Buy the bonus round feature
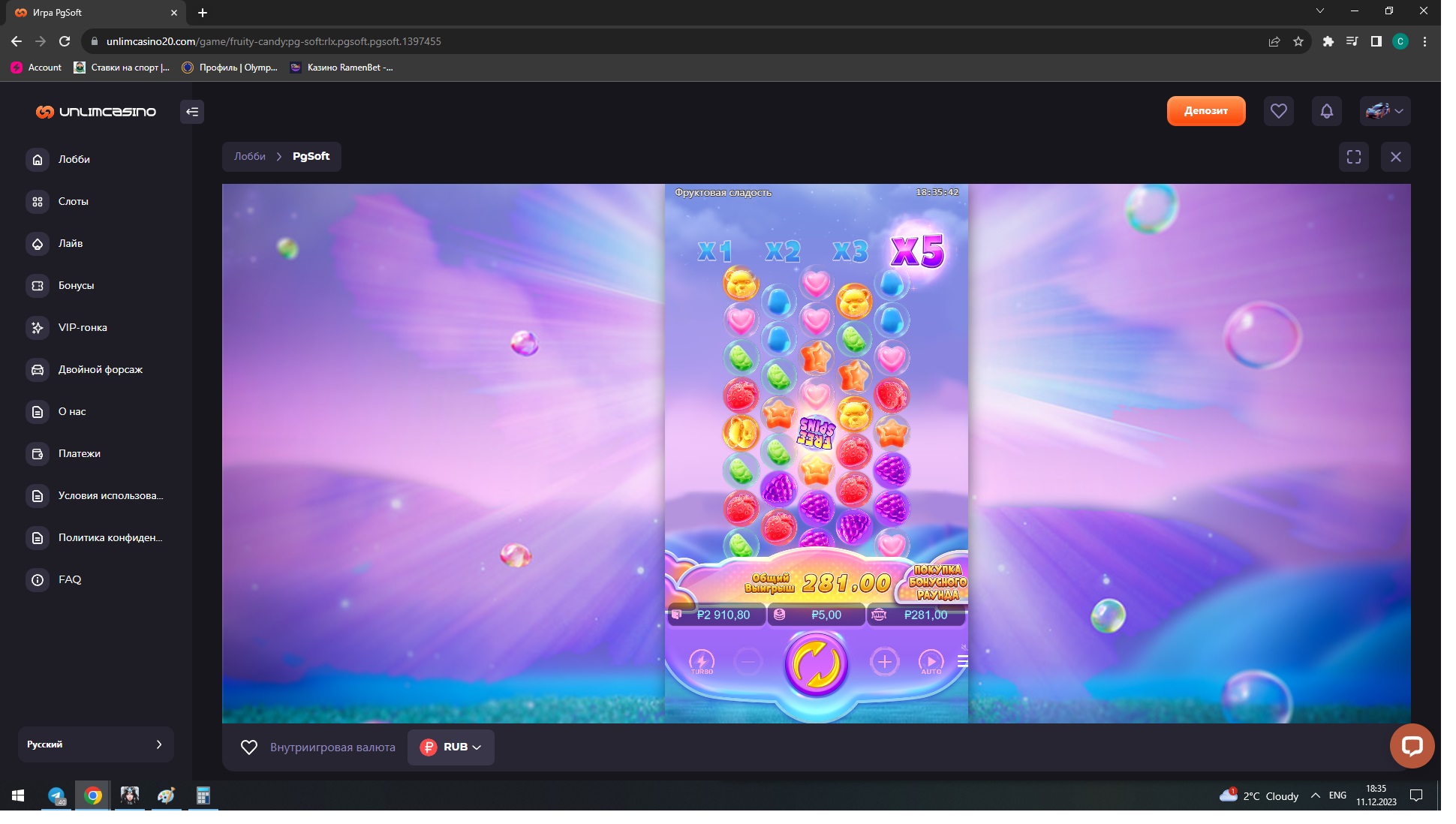Screen dimensions: 1456x824 click(936, 582)
